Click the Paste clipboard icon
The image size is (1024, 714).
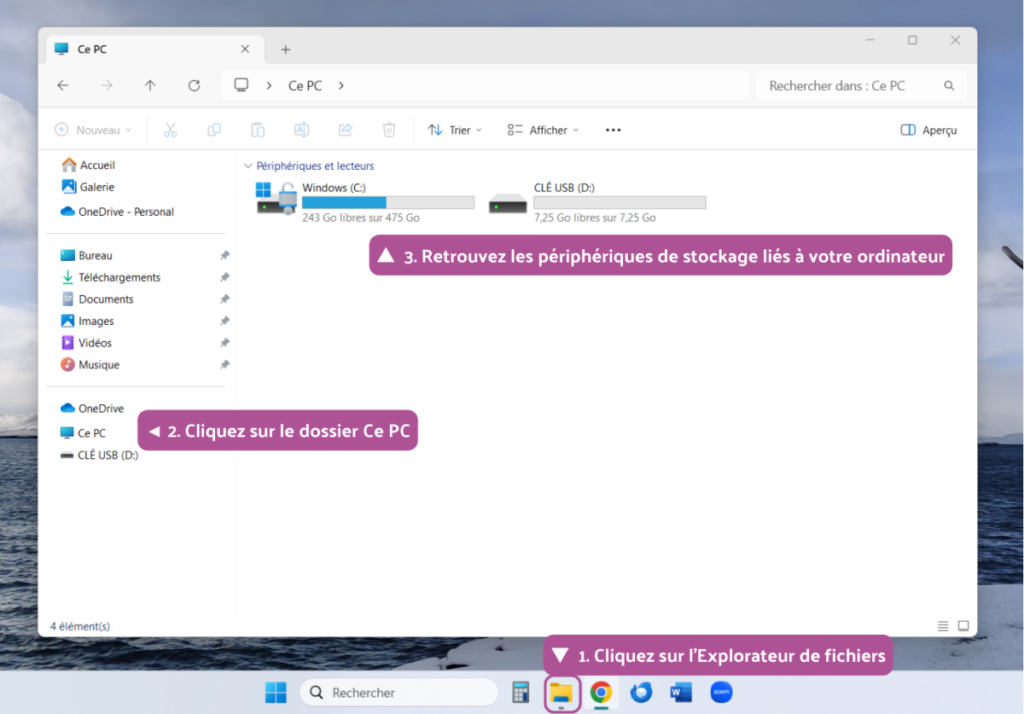tap(258, 130)
